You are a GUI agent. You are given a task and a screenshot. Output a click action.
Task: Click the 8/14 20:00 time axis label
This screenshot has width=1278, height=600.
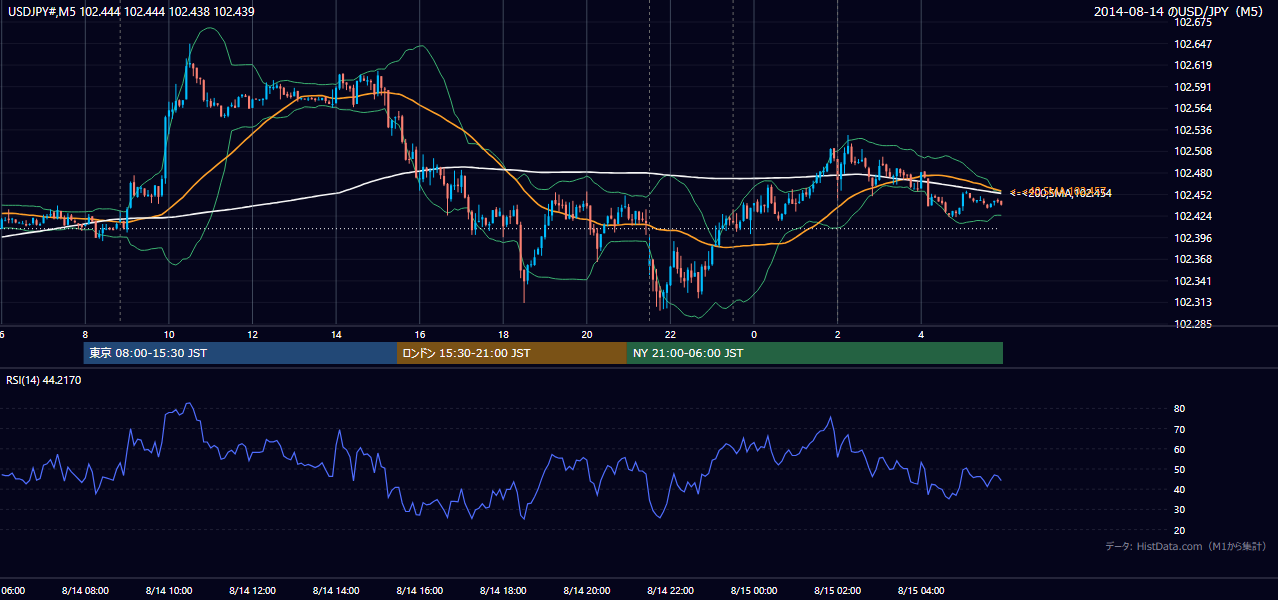coord(587,590)
